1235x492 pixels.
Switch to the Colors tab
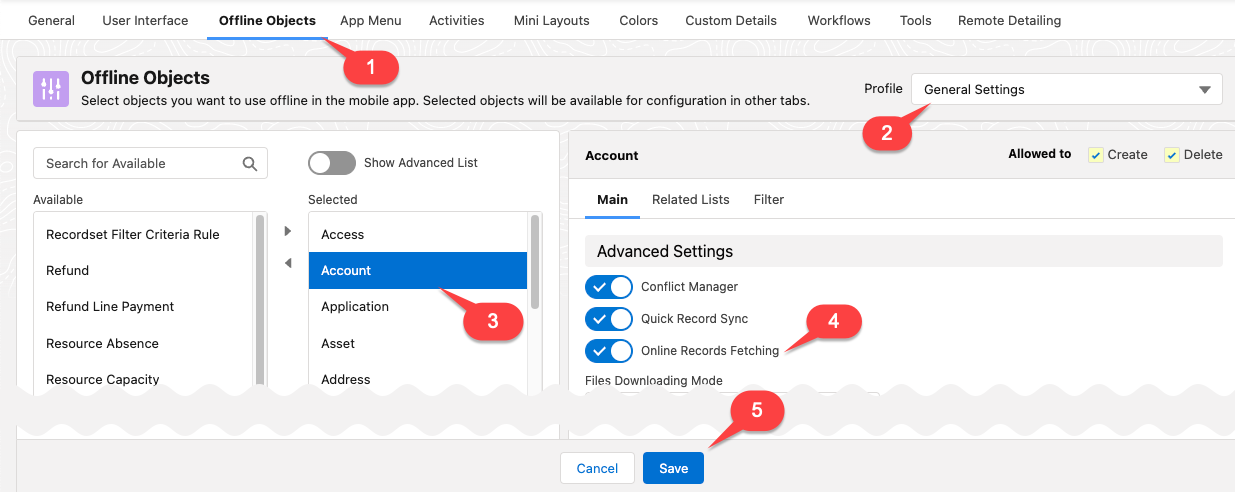[638, 20]
